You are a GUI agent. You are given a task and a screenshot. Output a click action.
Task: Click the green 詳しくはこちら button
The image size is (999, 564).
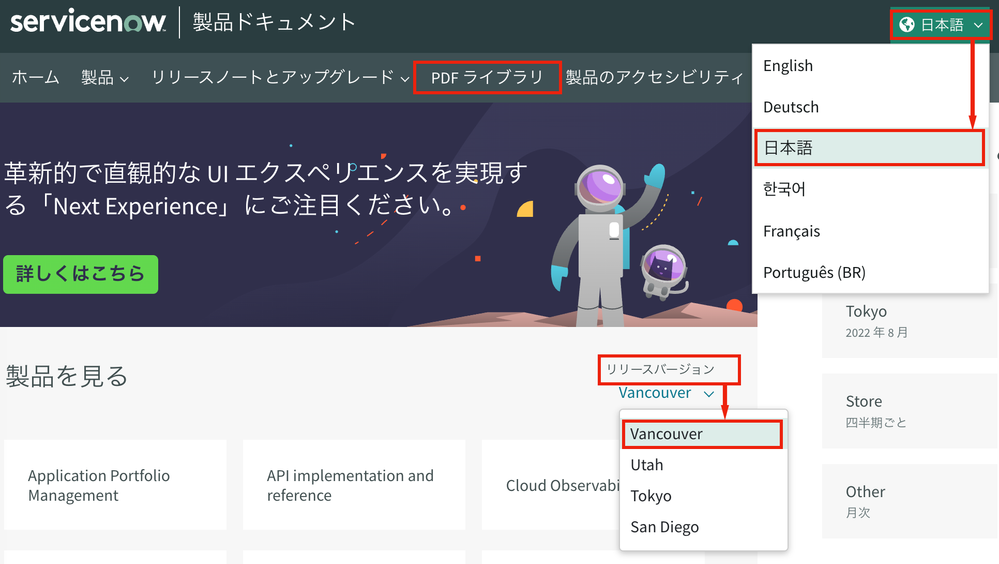[80, 274]
